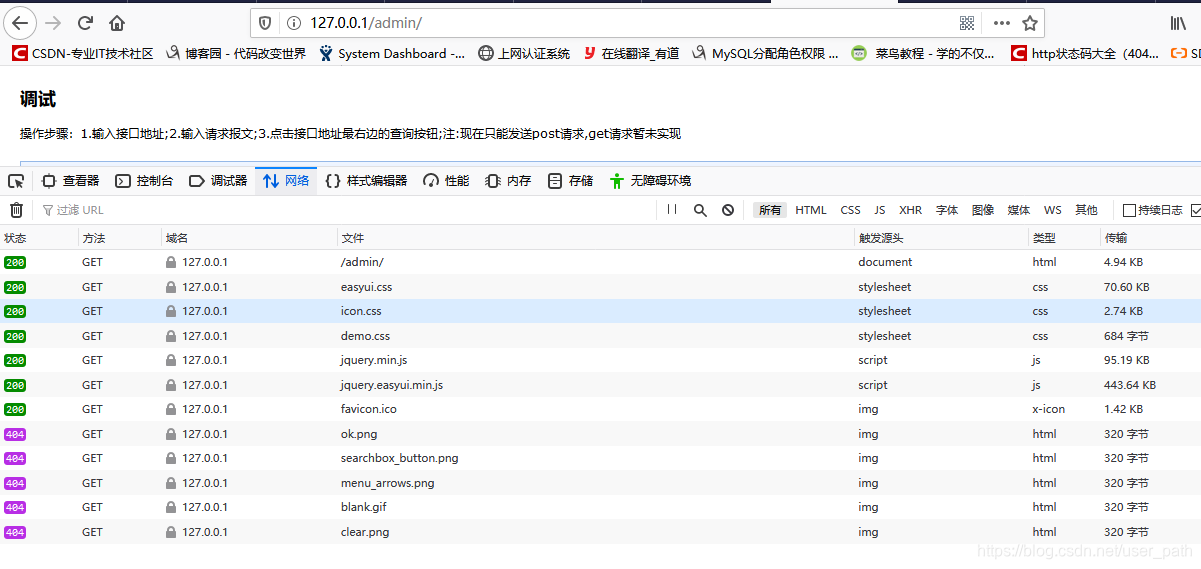Filter requests by XHR

tap(911, 210)
